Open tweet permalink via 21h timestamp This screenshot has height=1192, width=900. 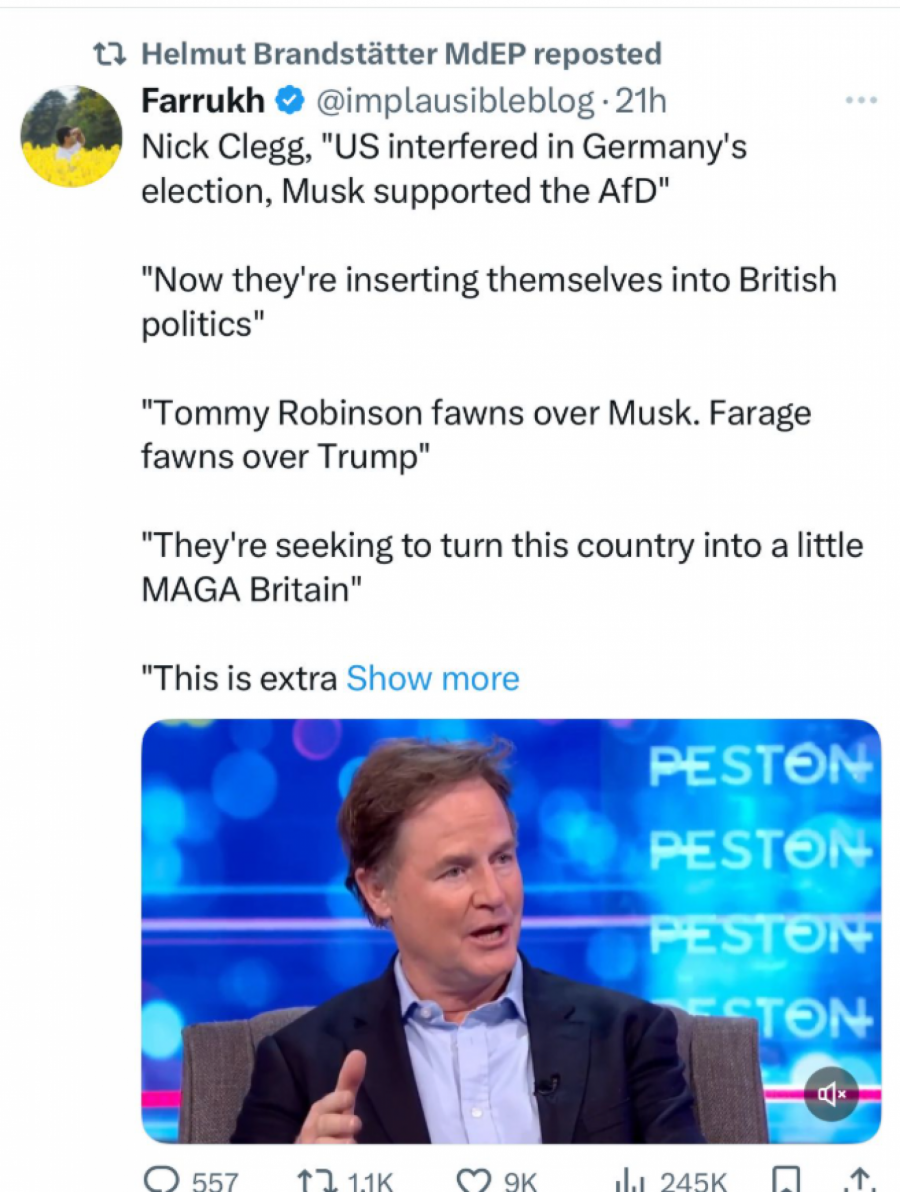pos(640,100)
